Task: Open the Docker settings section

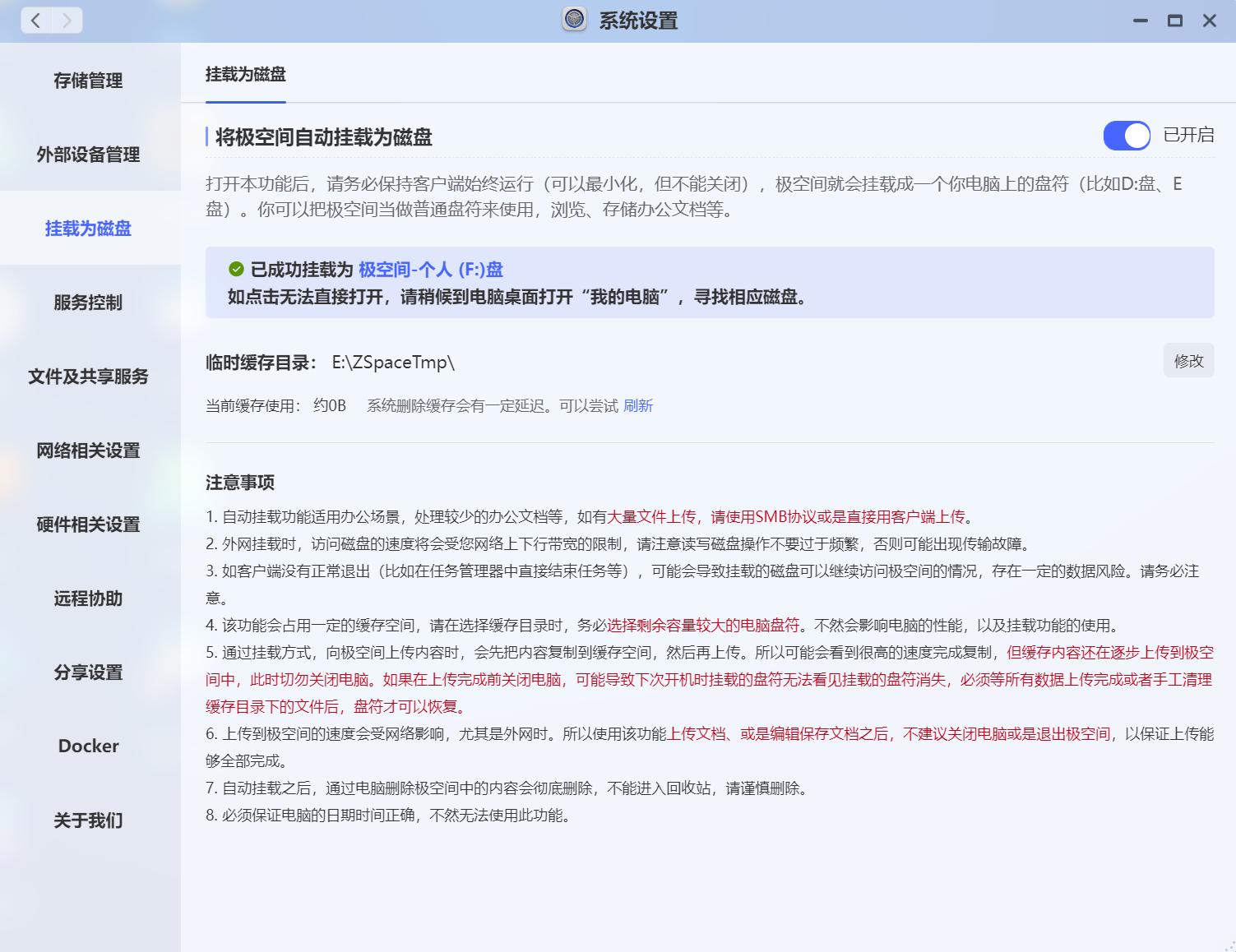Action: point(87,746)
